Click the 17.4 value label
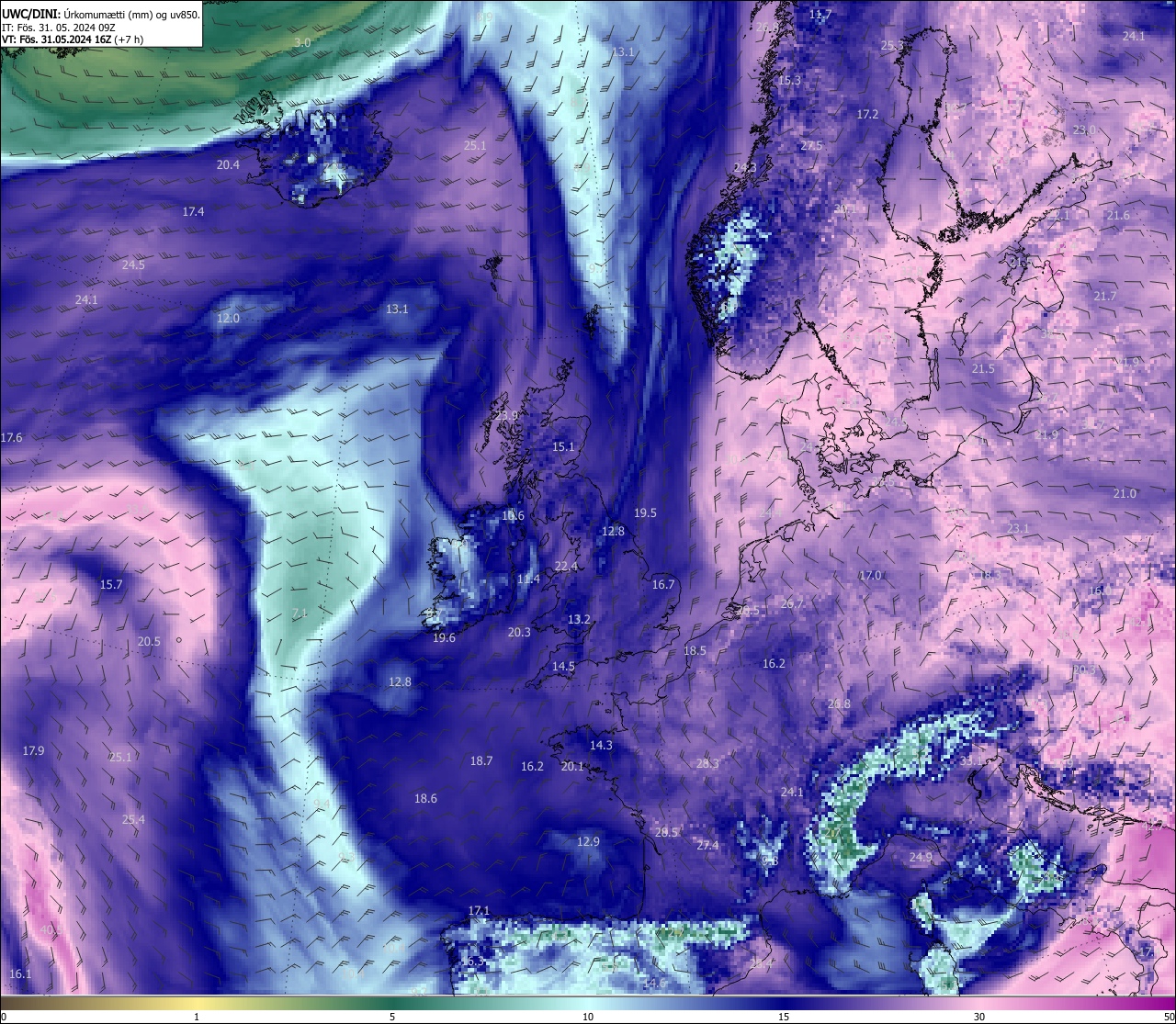This screenshot has height=1024, width=1176. point(193,212)
